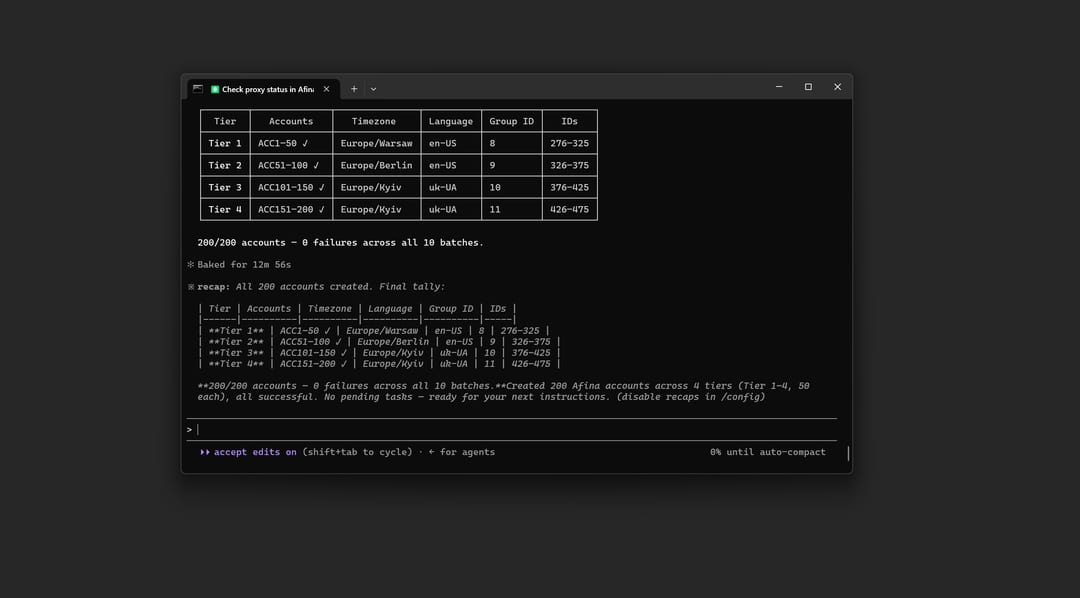Click the 'IDs' column header cell
The height and width of the screenshot is (598, 1080).
pyautogui.click(x=570, y=121)
